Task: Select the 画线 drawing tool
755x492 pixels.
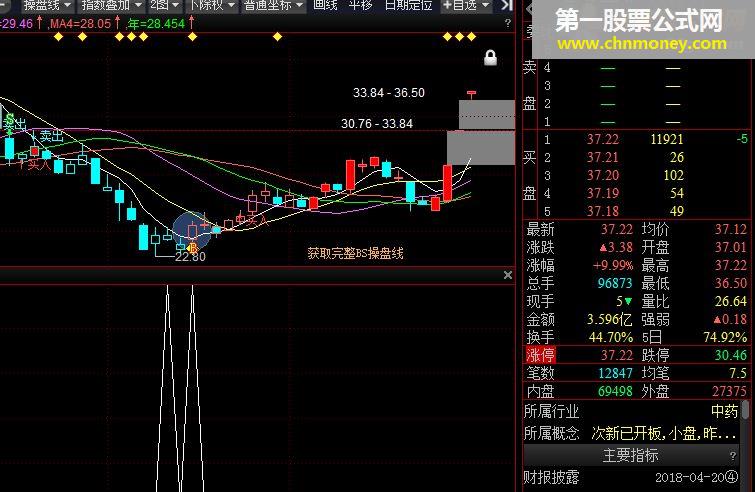Action: pos(325,5)
